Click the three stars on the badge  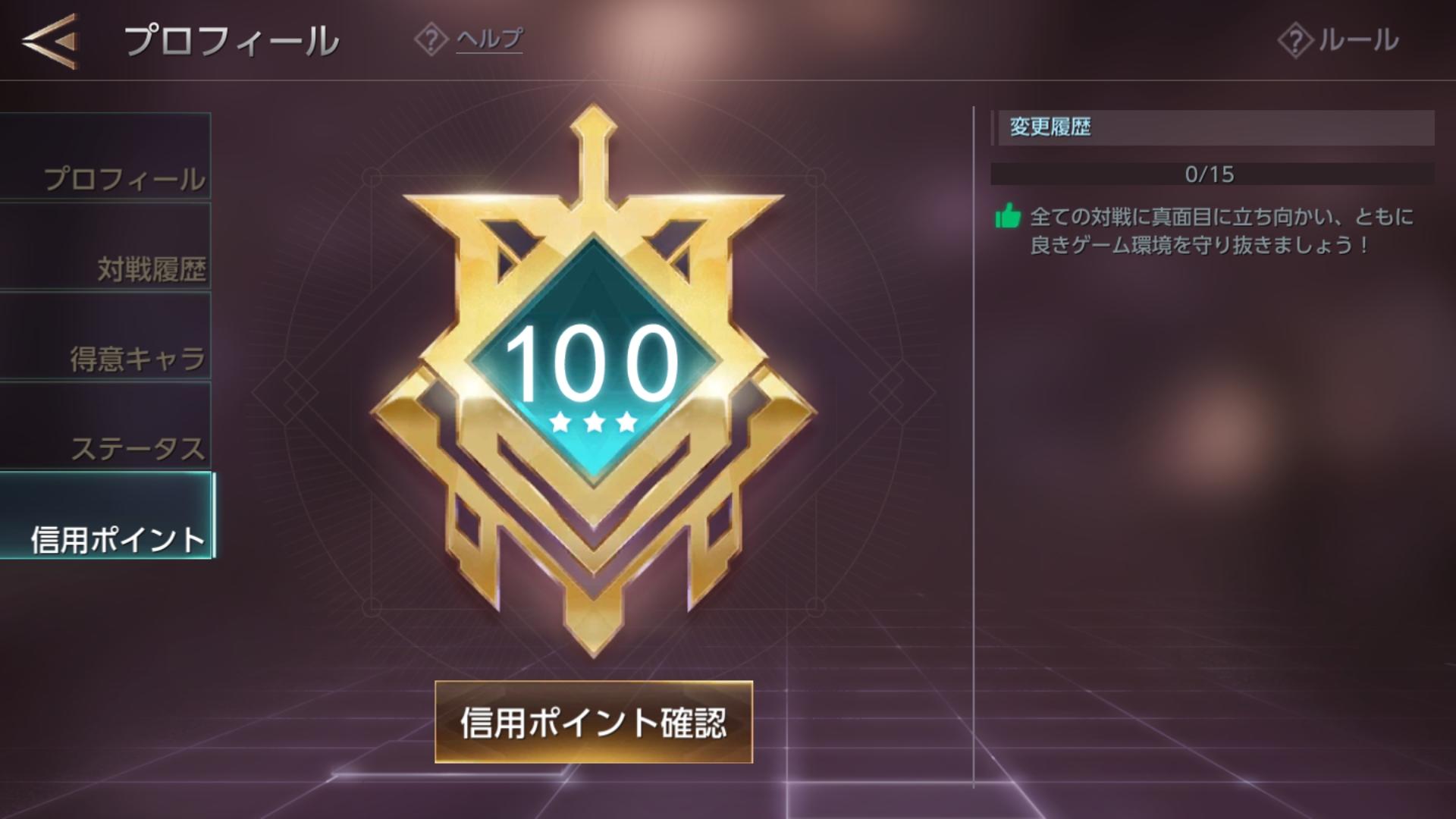(x=593, y=422)
